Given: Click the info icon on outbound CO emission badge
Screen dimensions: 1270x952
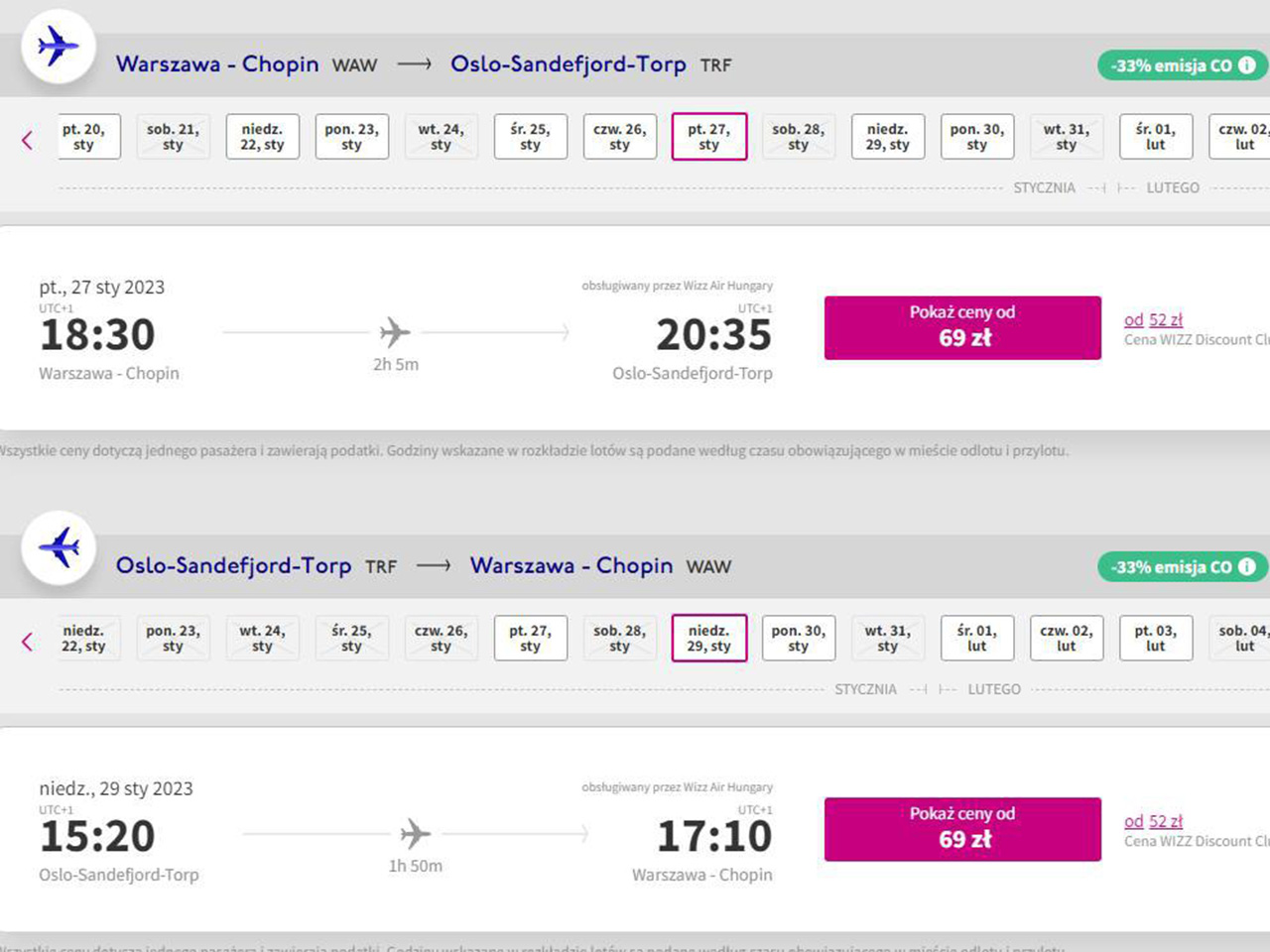Looking at the screenshot, I should 1246,65.
